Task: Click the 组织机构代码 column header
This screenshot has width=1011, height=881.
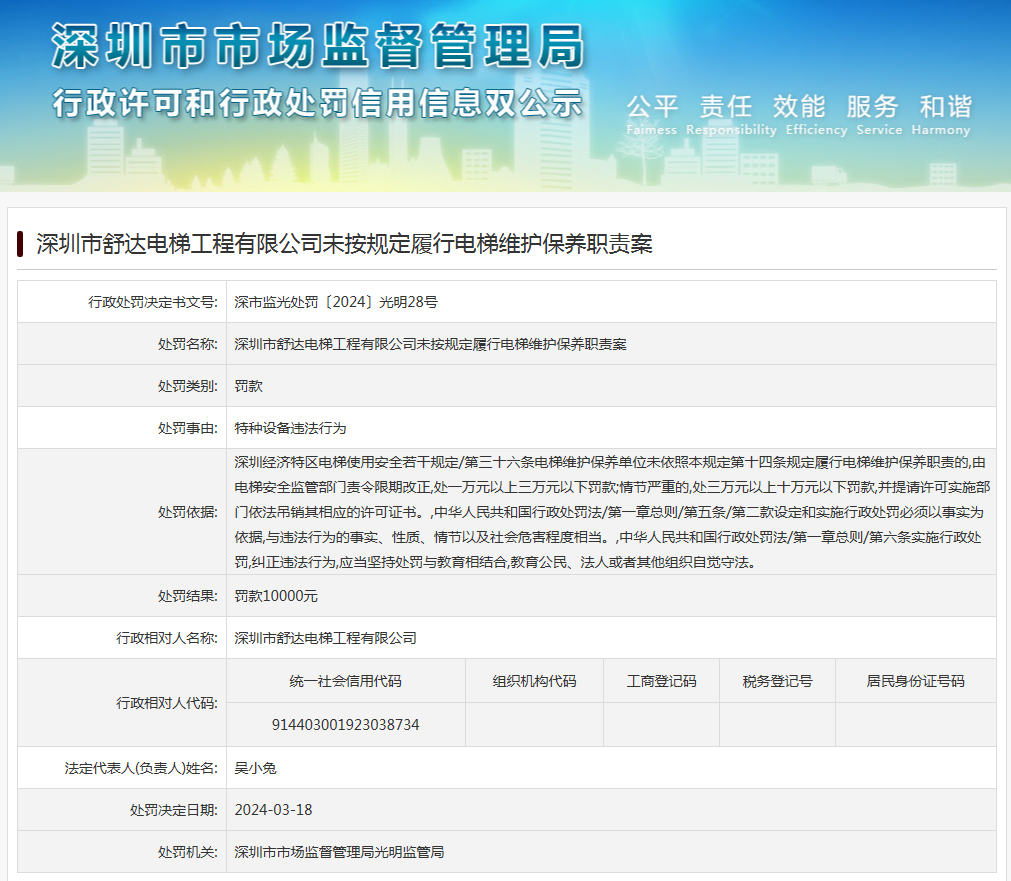Action: (x=535, y=681)
